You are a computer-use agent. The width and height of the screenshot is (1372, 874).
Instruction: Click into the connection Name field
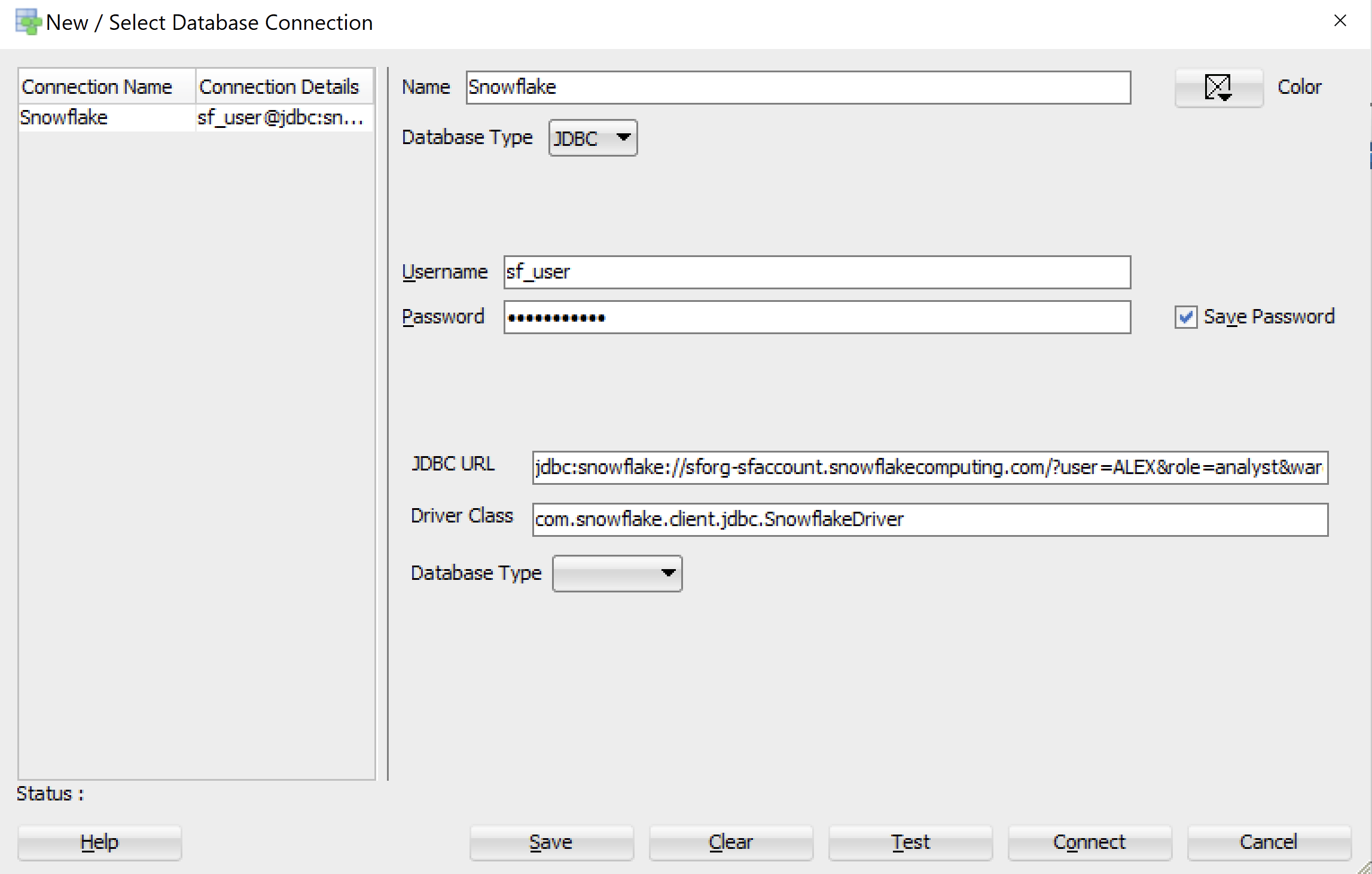coord(798,88)
